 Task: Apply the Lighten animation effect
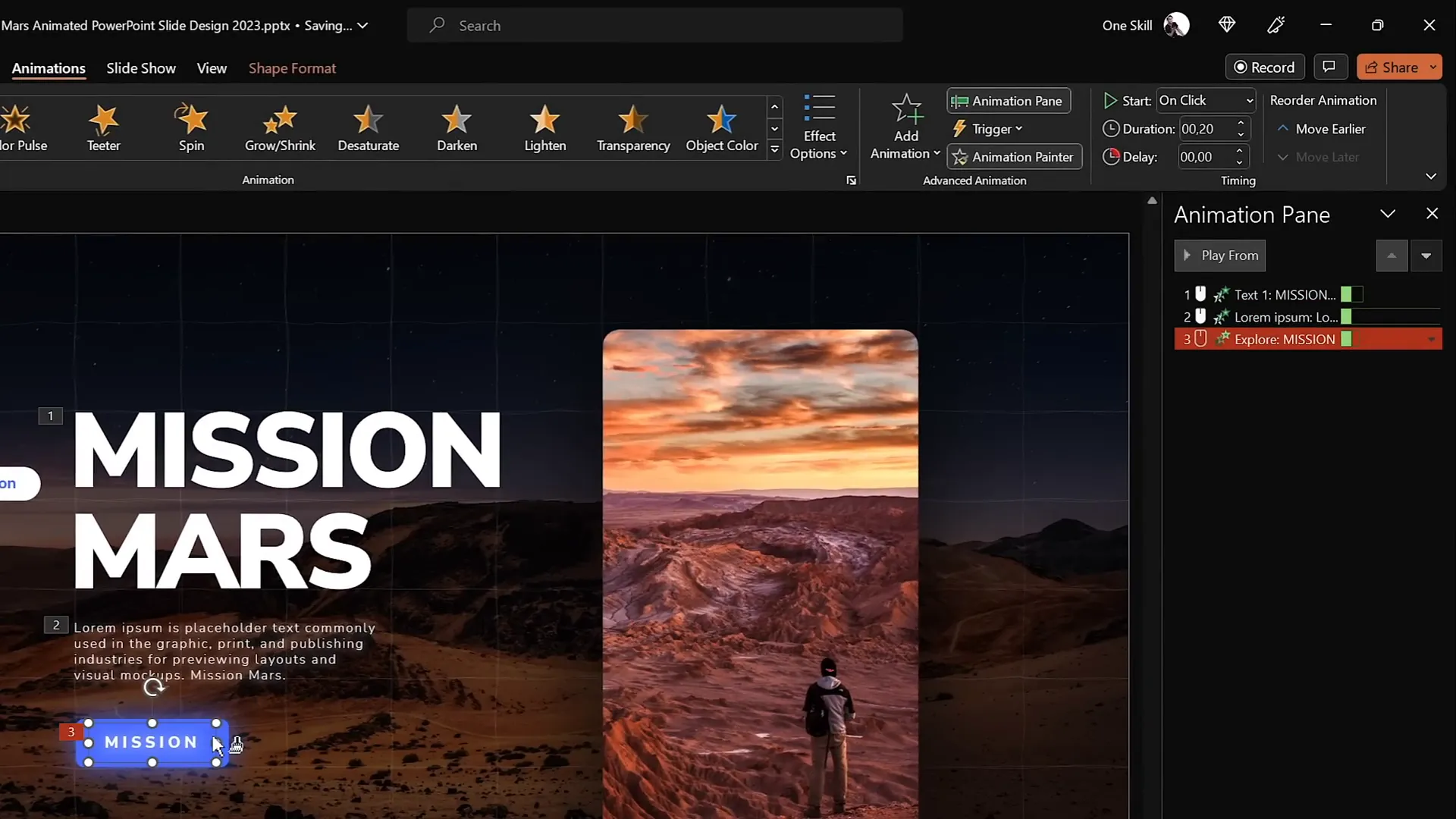(x=544, y=128)
